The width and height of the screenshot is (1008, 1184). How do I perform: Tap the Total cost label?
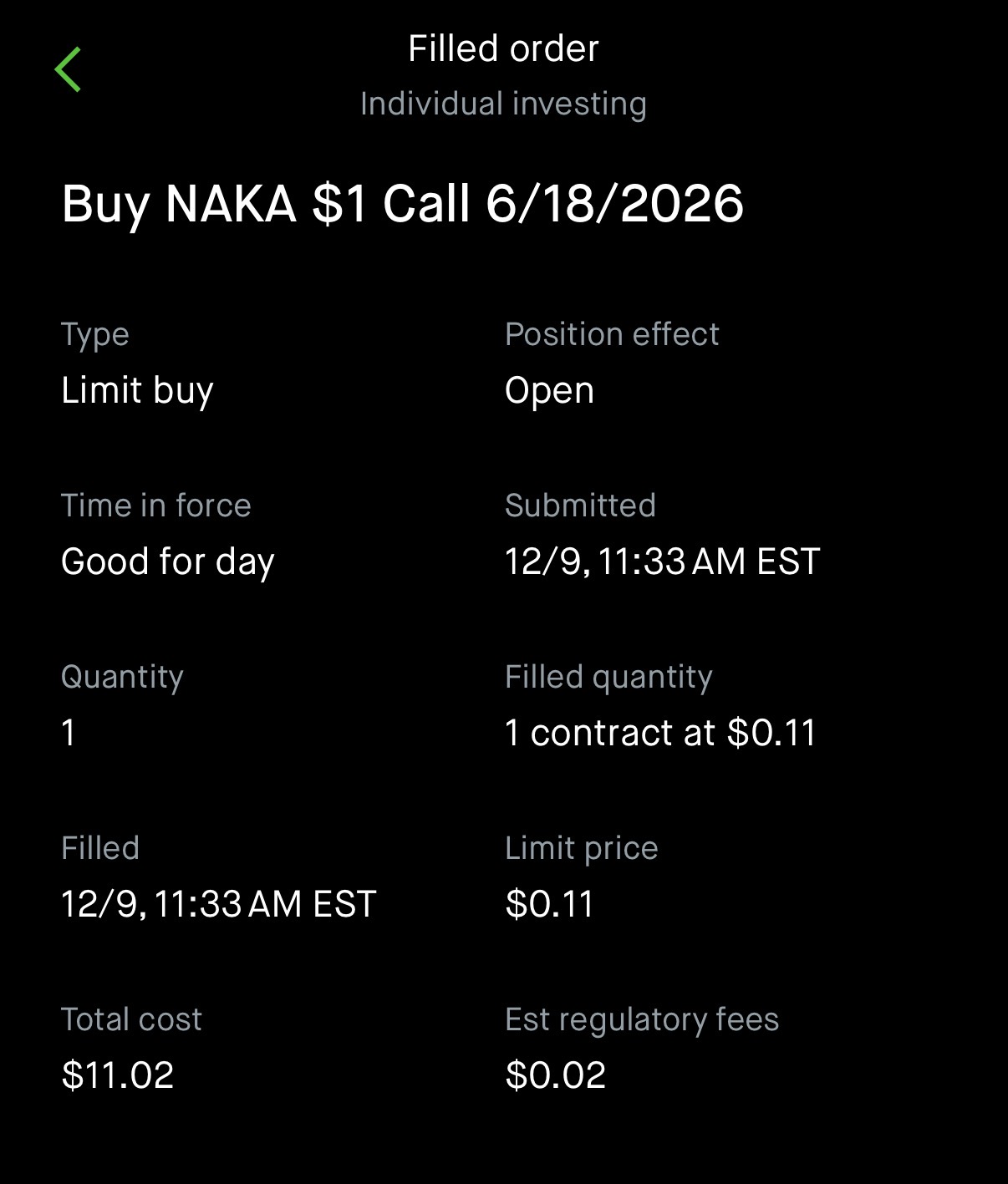(131, 1019)
